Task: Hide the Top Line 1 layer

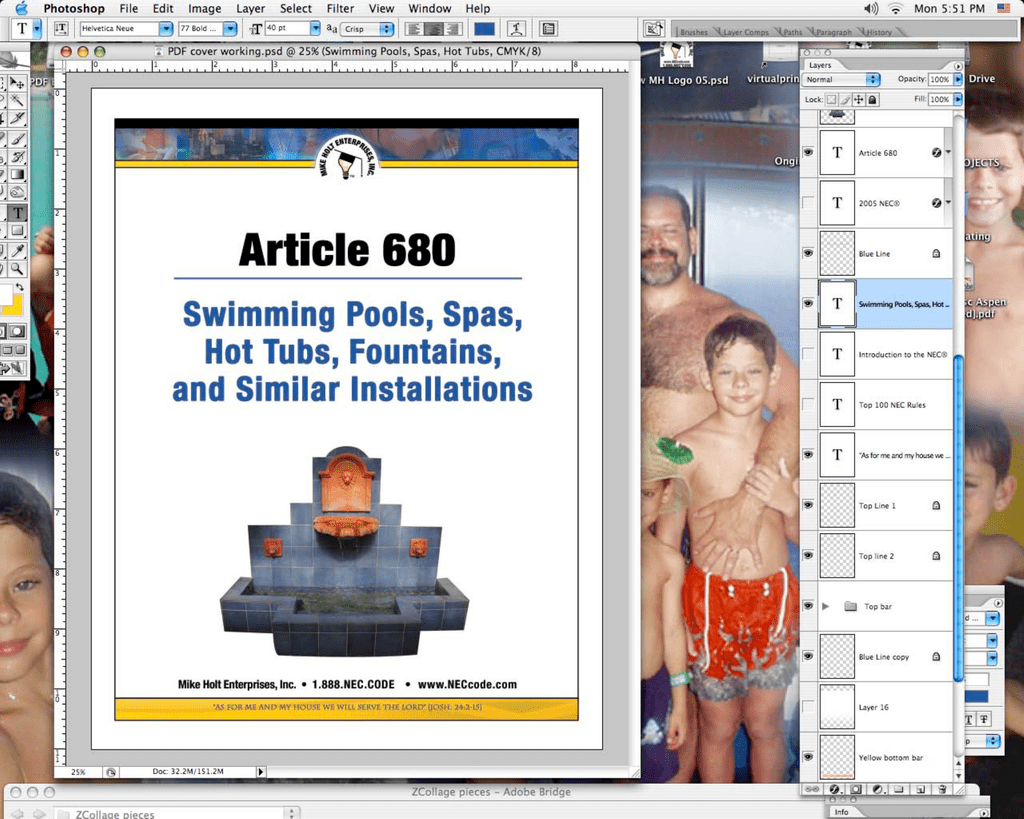Action: coord(808,505)
